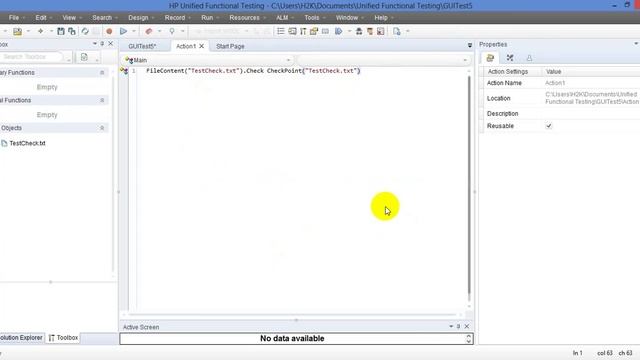
Task: Switch to the GUITest5* tab
Action: click(x=142, y=46)
